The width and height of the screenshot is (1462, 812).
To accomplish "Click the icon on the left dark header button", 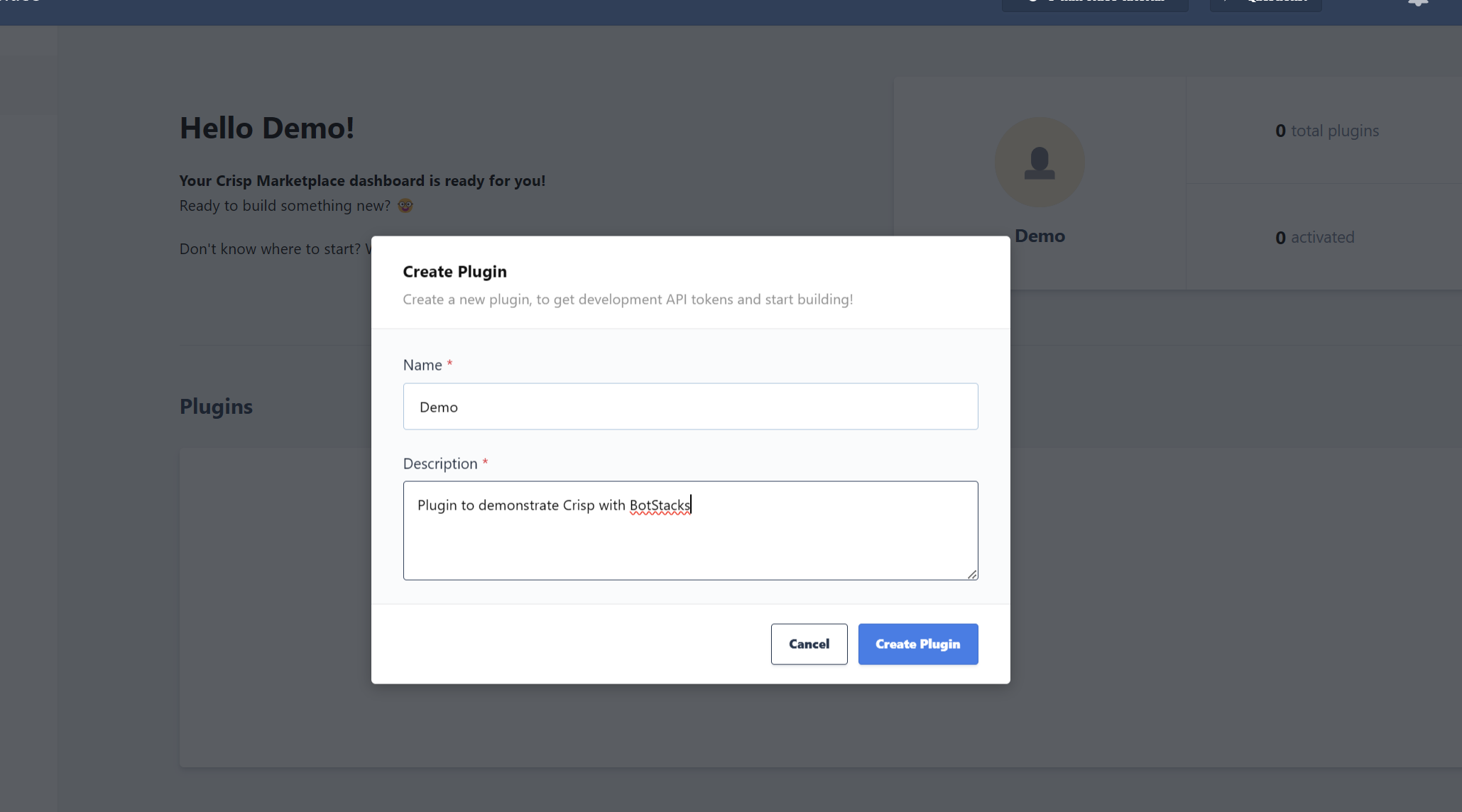I will click(1032, 1).
